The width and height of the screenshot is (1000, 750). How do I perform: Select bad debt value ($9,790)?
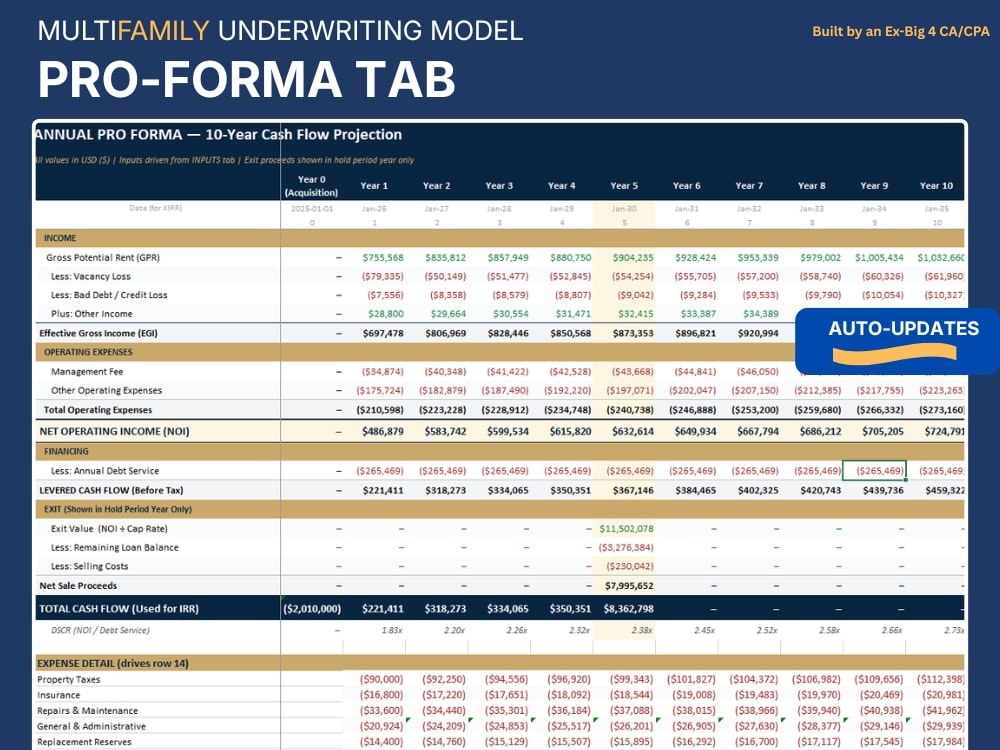(x=823, y=295)
